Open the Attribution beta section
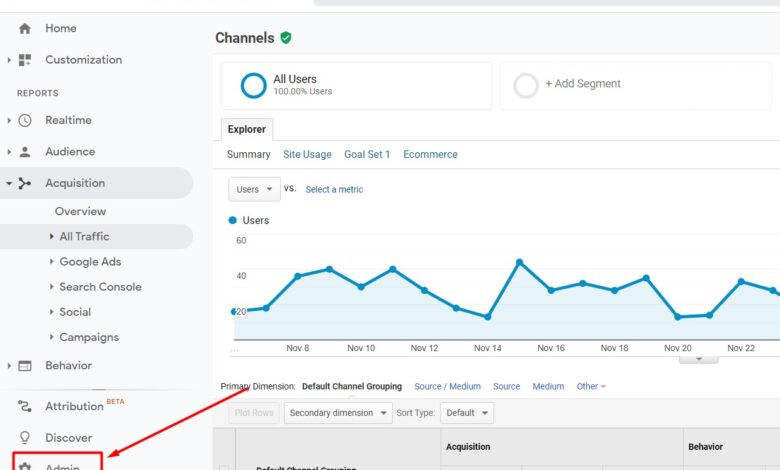 [75, 406]
